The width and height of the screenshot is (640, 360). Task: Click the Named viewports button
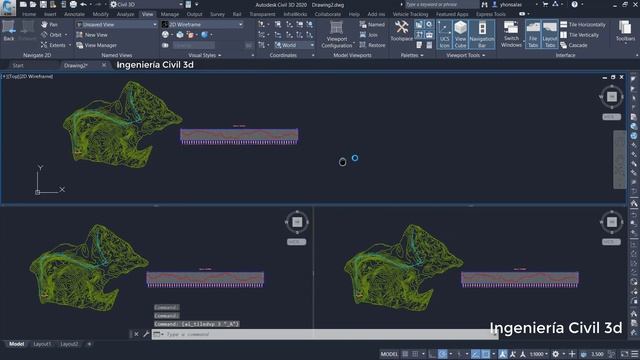[372, 24]
